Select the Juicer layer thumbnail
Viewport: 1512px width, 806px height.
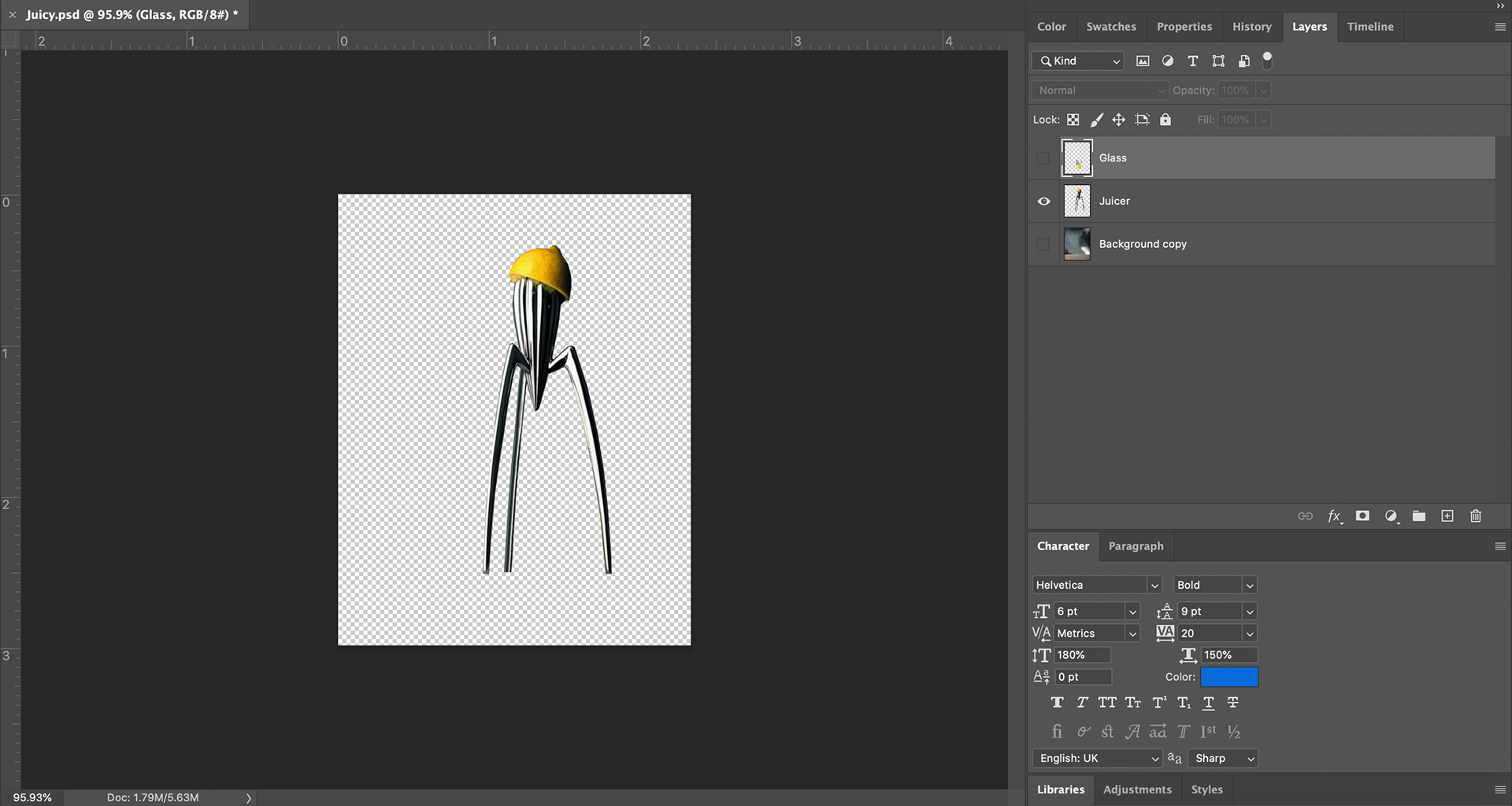pyautogui.click(x=1077, y=201)
